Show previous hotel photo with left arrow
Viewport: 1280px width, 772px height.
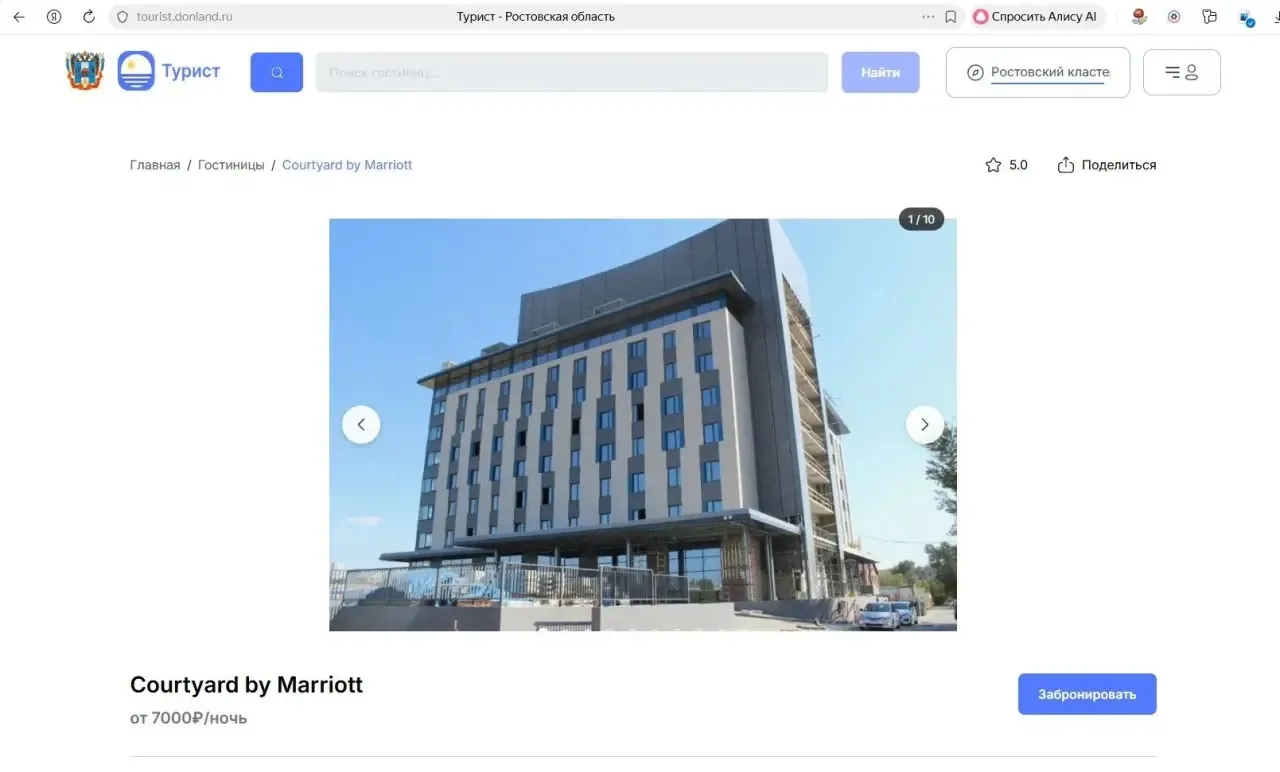pos(361,425)
